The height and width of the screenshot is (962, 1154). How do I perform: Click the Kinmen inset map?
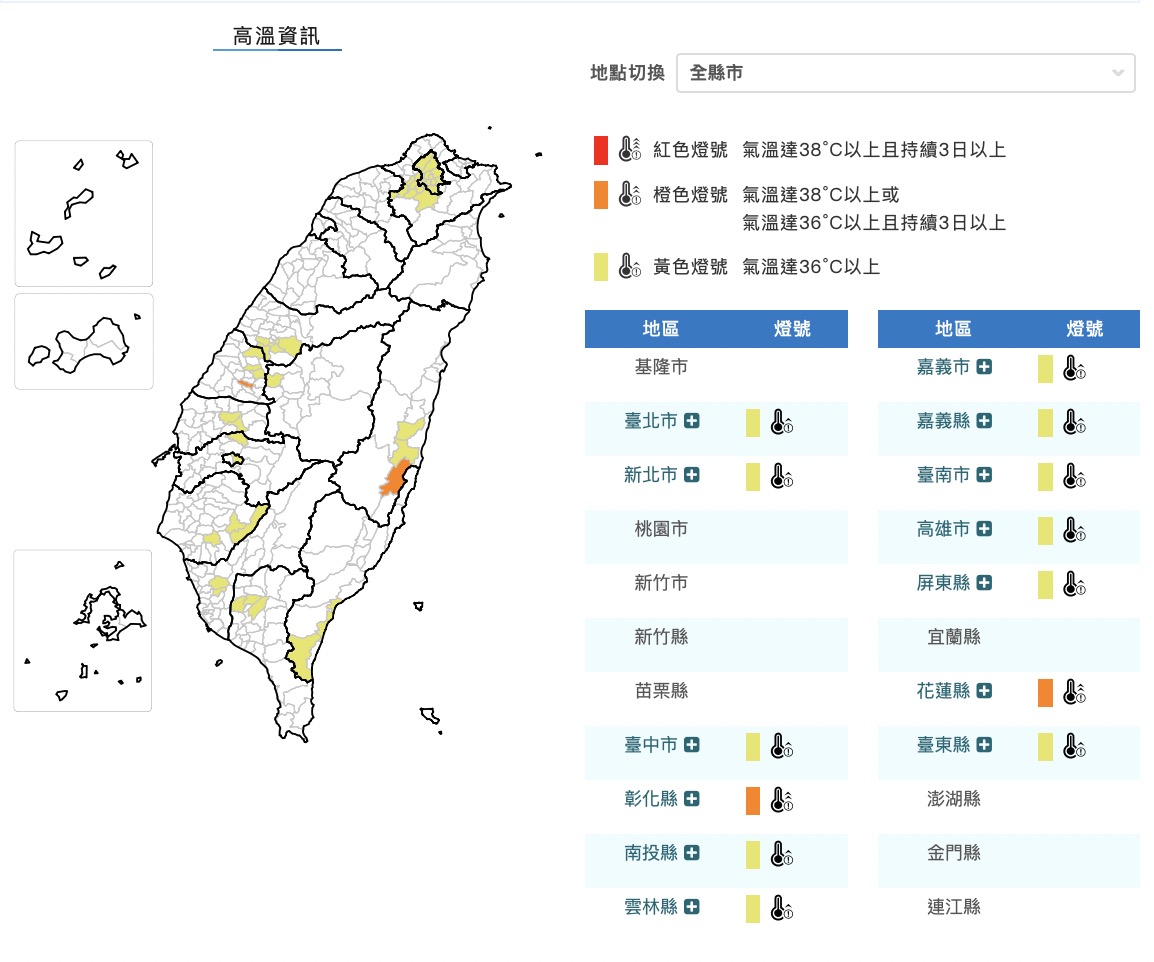84,342
